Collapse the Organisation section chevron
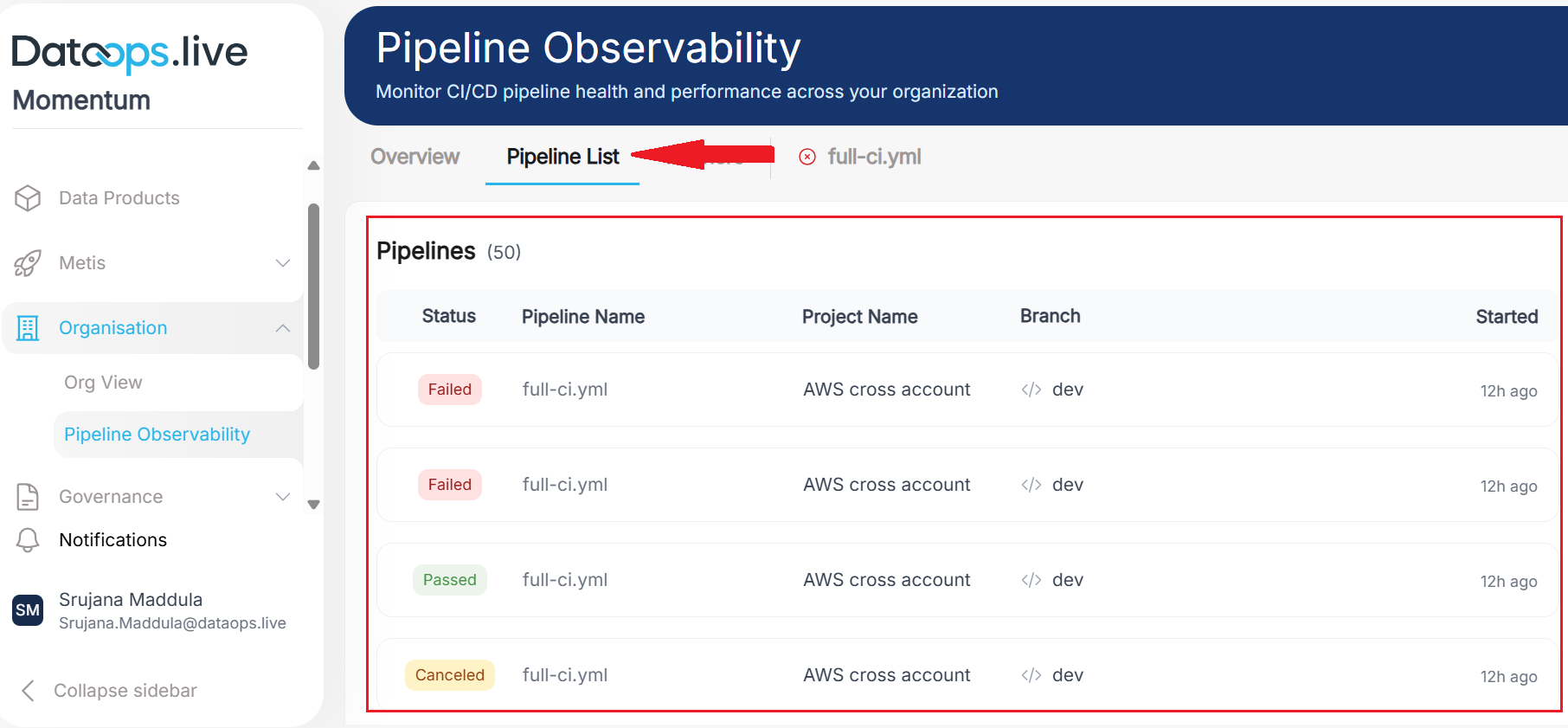The image size is (1568, 728). [283, 328]
